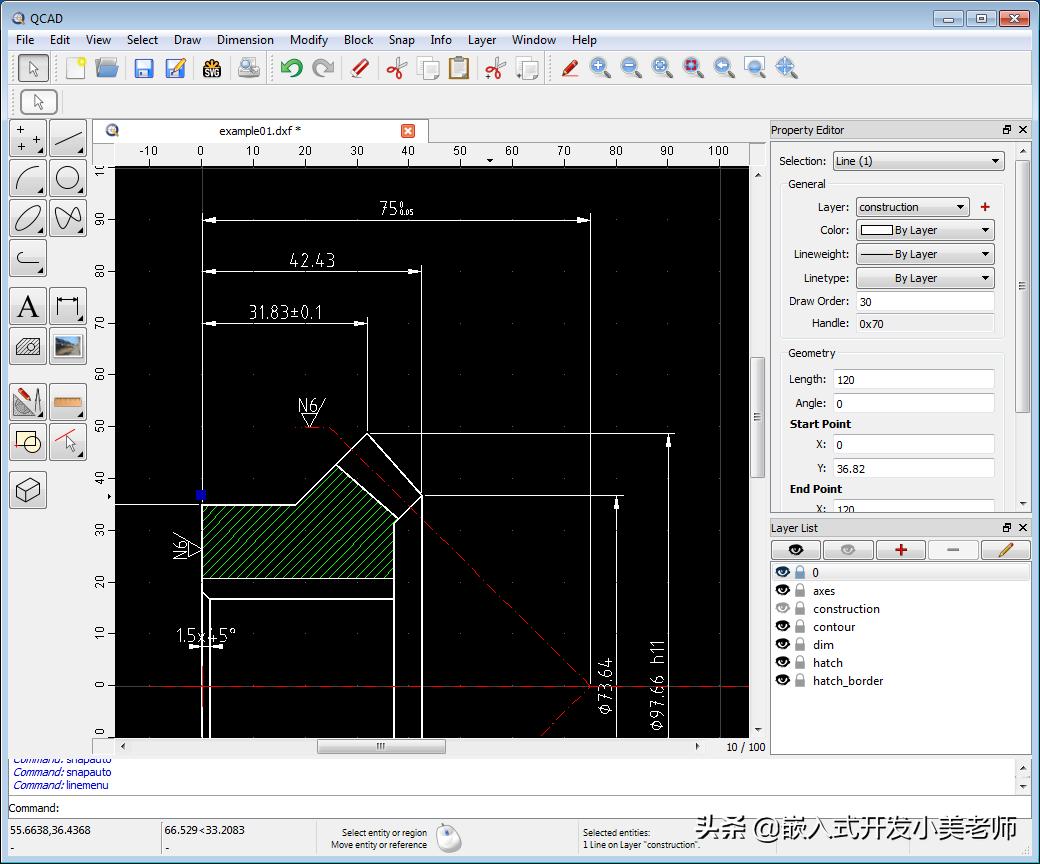Screen dimensions: 1040x864
Task: Remove layer with minus button
Action: [953, 550]
